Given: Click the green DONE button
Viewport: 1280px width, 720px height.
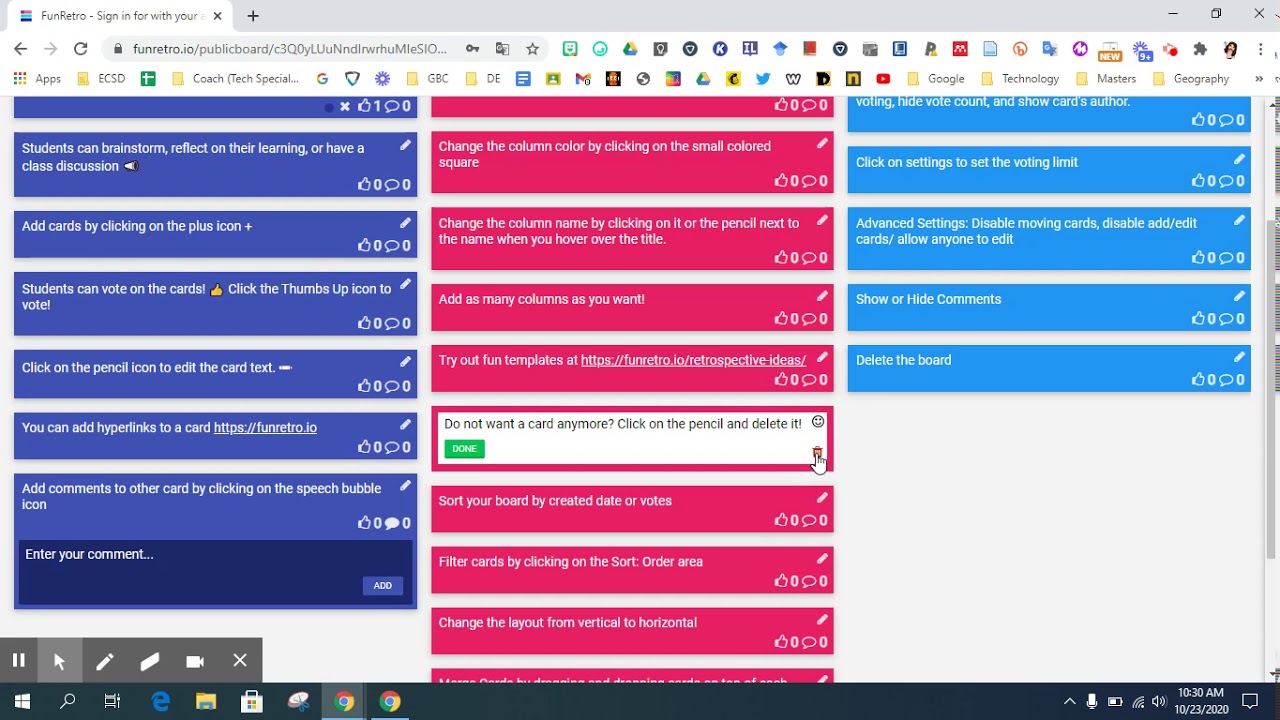Looking at the screenshot, I should click(464, 449).
